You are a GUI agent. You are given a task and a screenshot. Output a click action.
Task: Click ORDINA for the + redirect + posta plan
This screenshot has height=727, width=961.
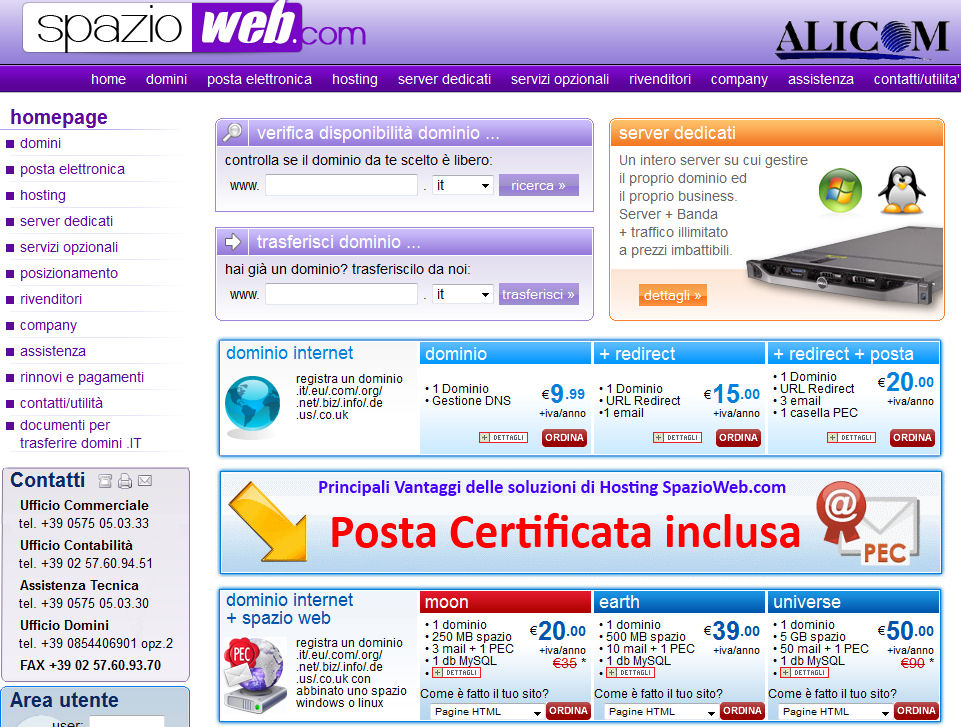click(x=913, y=438)
